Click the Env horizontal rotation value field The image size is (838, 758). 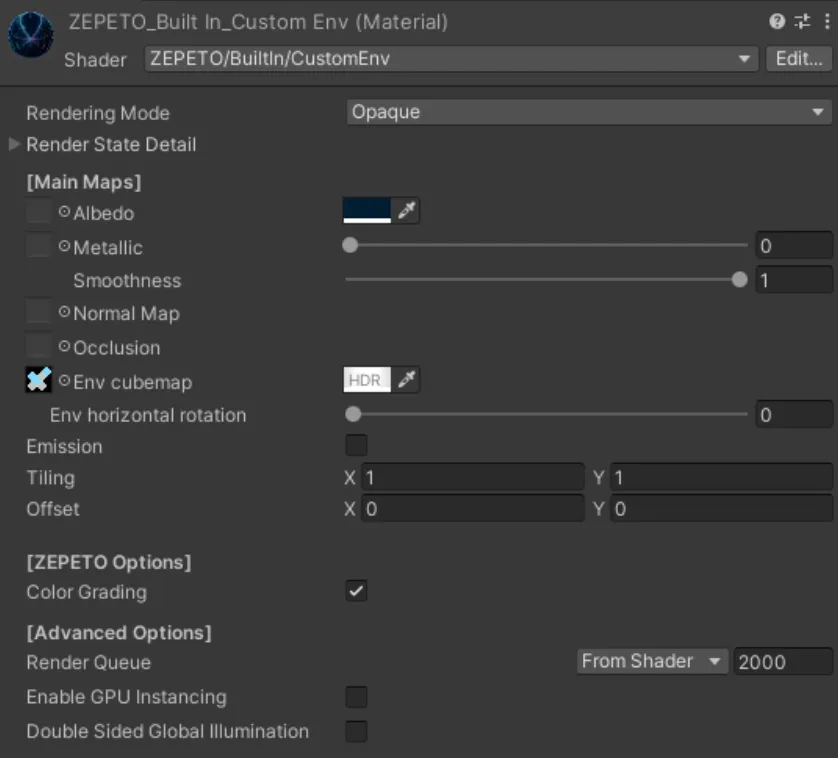click(x=794, y=414)
